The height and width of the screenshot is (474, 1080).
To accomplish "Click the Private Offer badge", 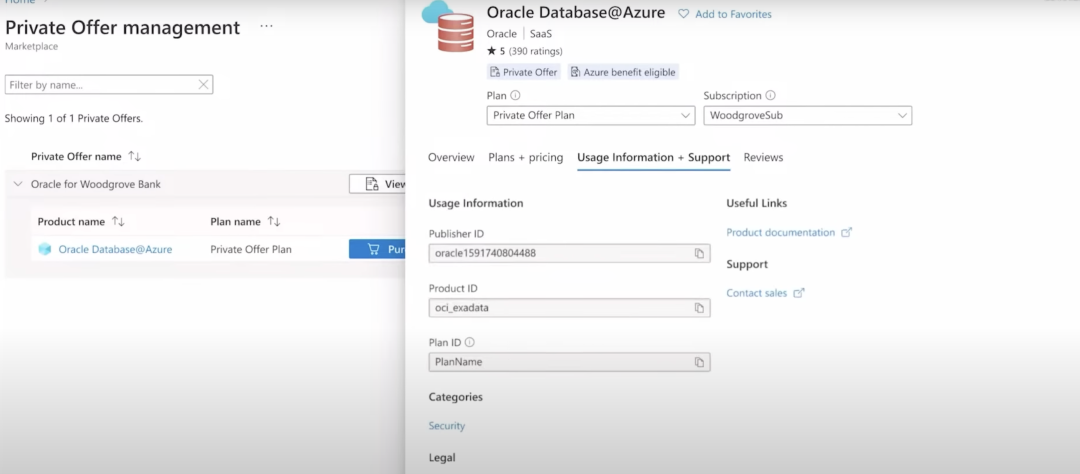I will coord(523,72).
